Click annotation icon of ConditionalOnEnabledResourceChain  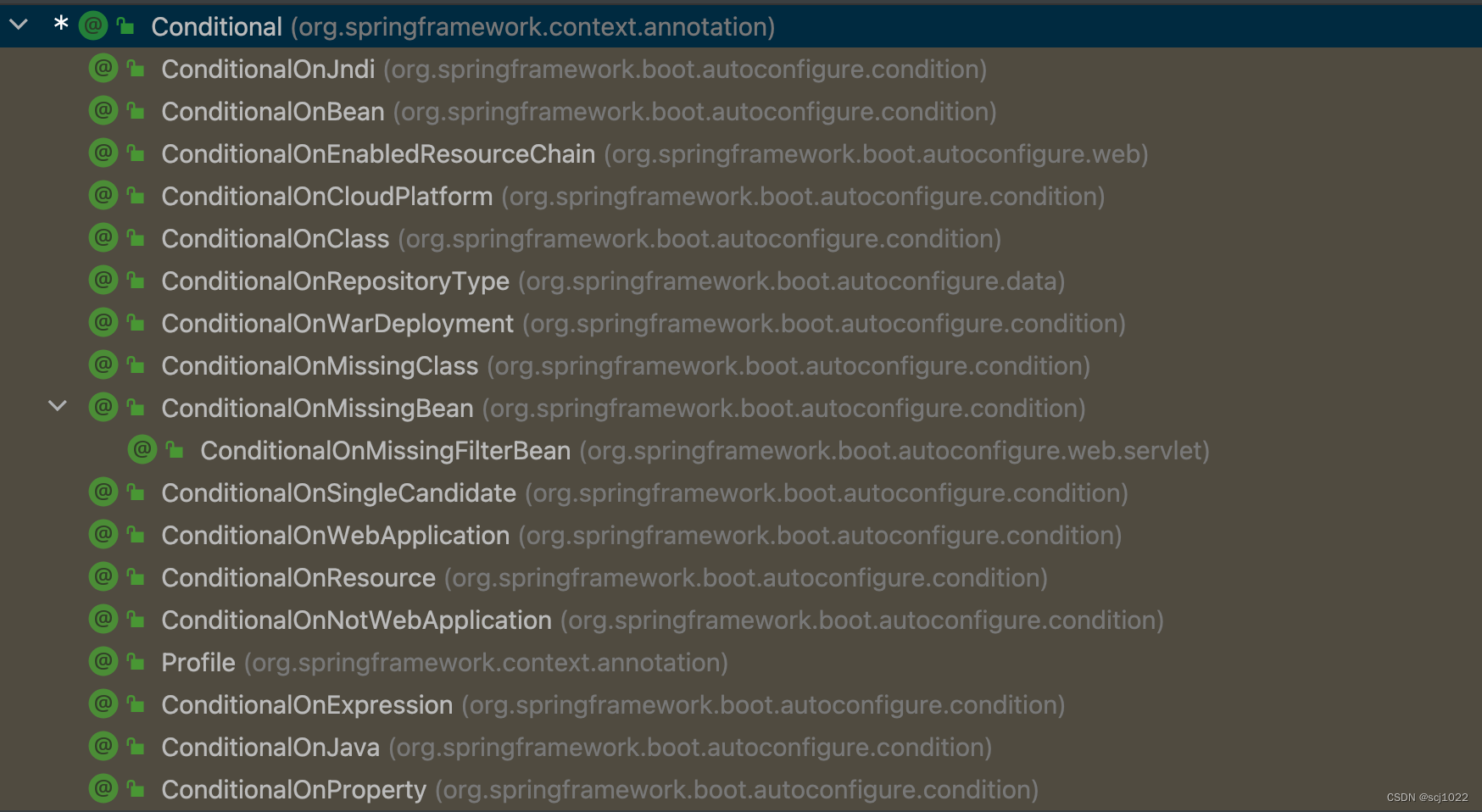[103, 153]
